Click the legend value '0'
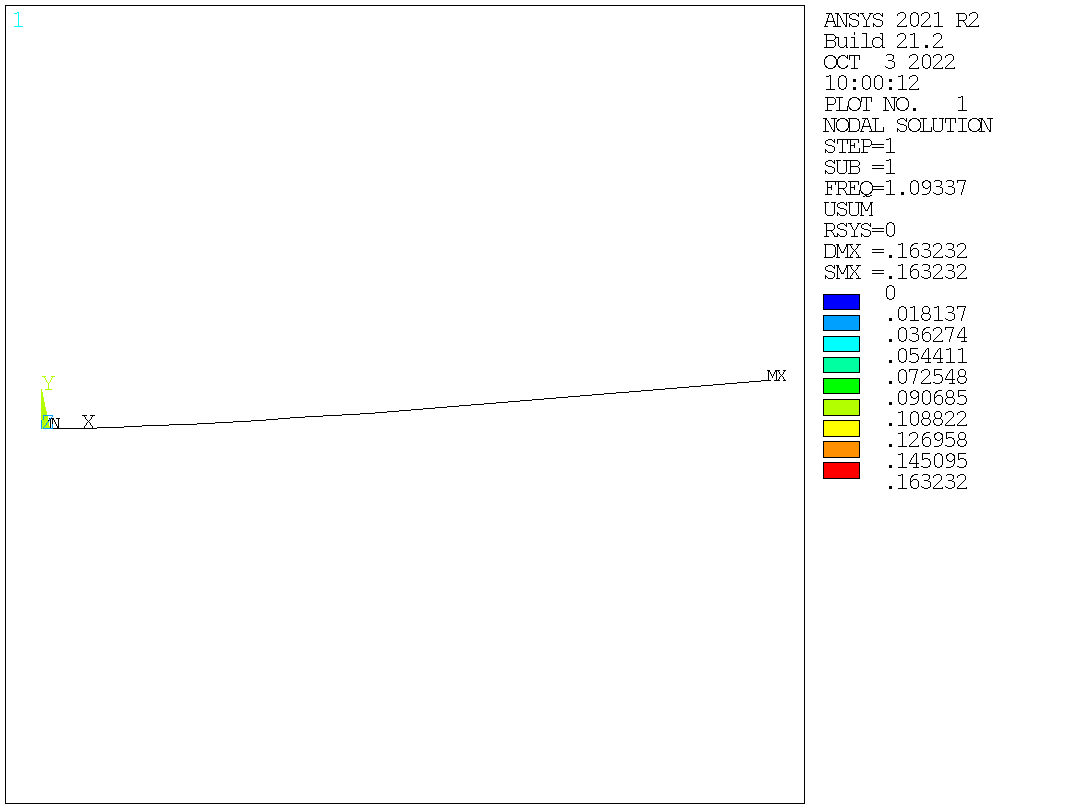This screenshot has width=1077, height=810. [890, 293]
